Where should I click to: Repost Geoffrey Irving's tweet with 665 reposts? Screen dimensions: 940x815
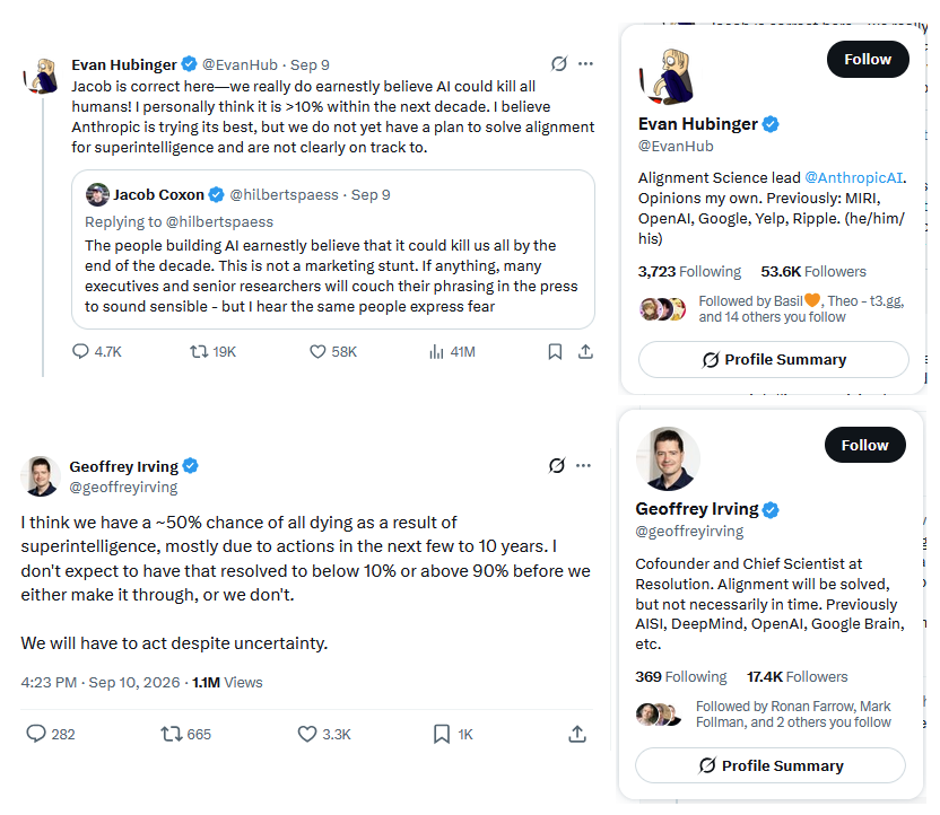(171, 733)
